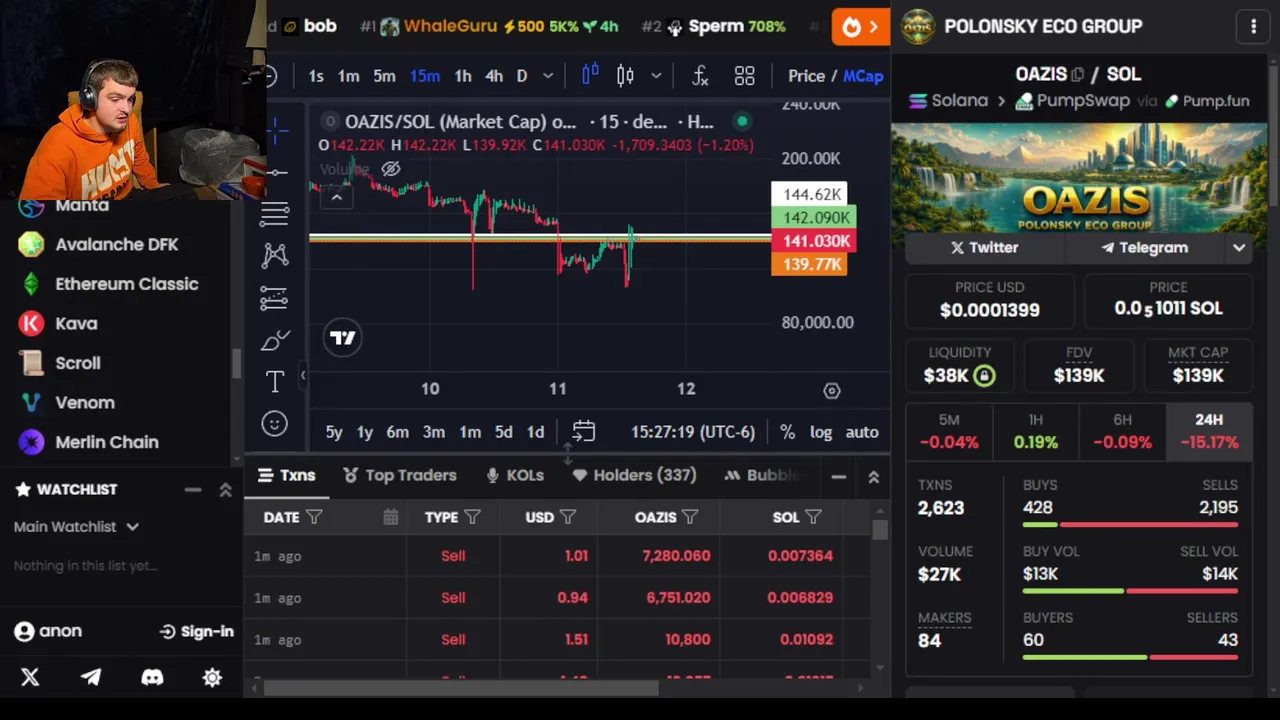1280x720 pixels.
Task: Expand the timeframe interval dropdown arrow
Action: [548, 76]
